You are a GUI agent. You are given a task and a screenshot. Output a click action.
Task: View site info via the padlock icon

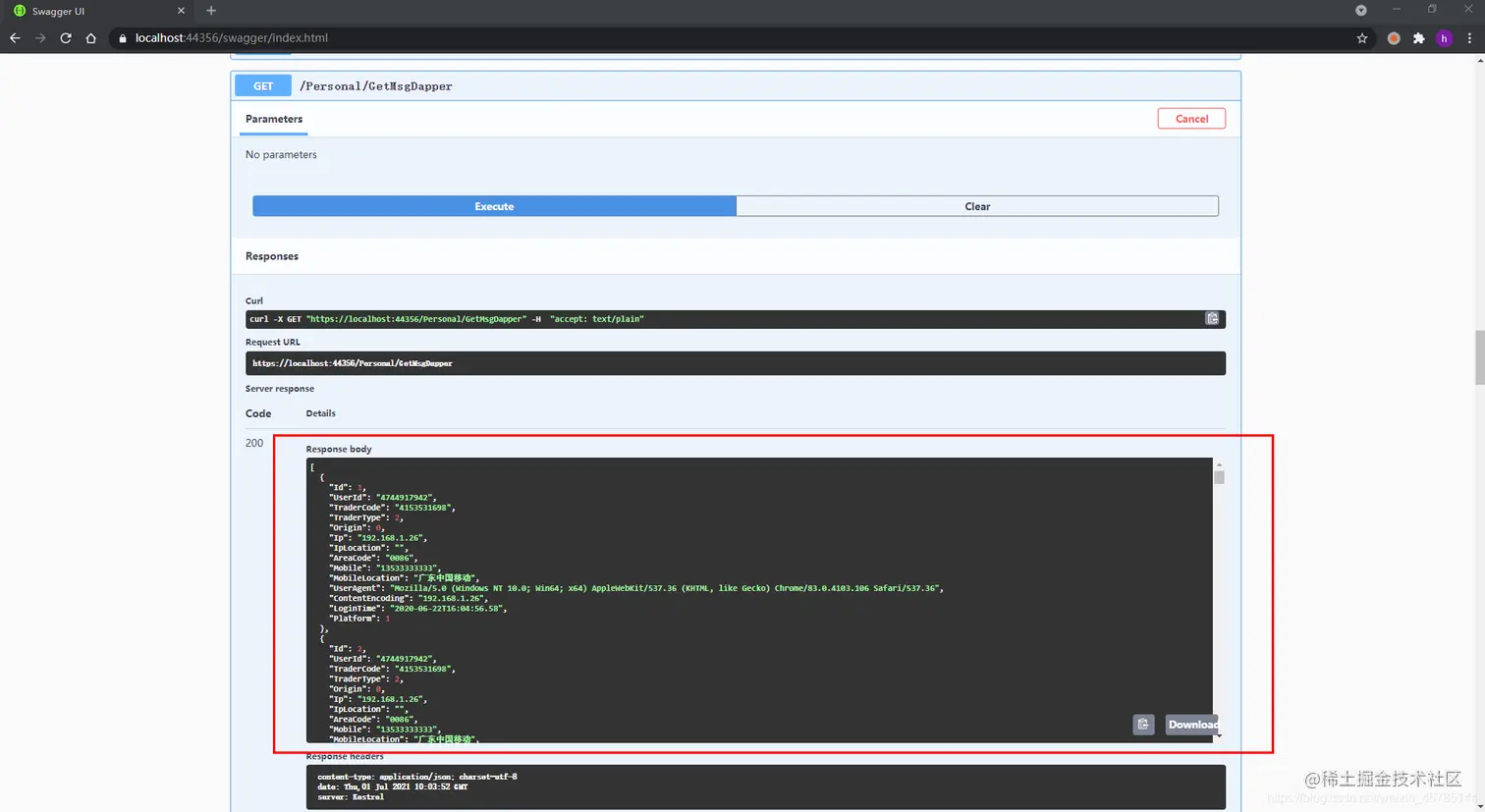tap(123, 38)
